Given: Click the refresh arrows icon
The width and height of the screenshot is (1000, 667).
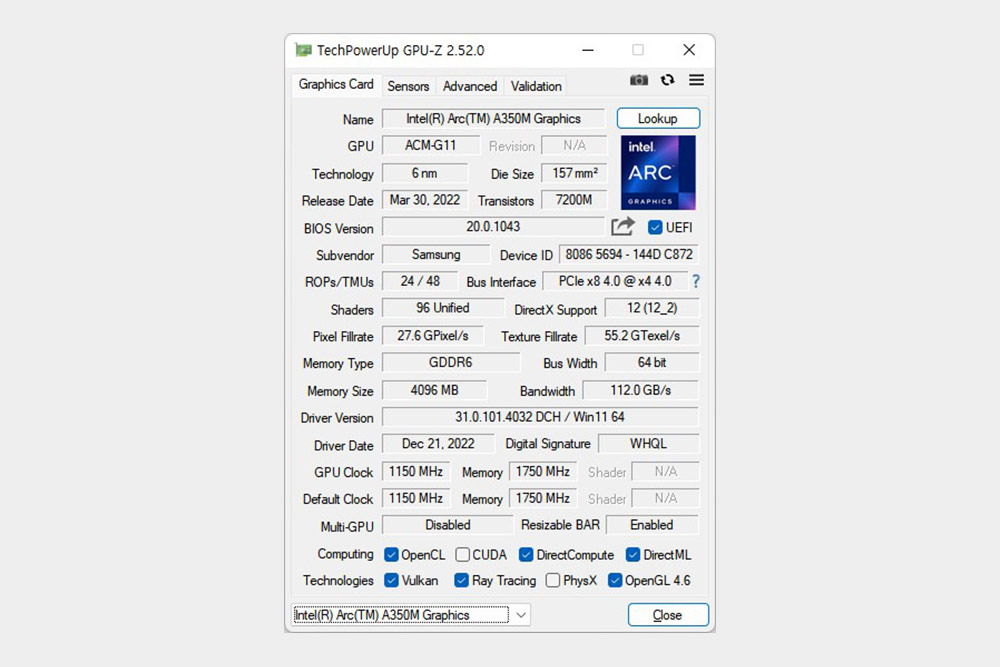Looking at the screenshot, I should [x=667, y=80].
